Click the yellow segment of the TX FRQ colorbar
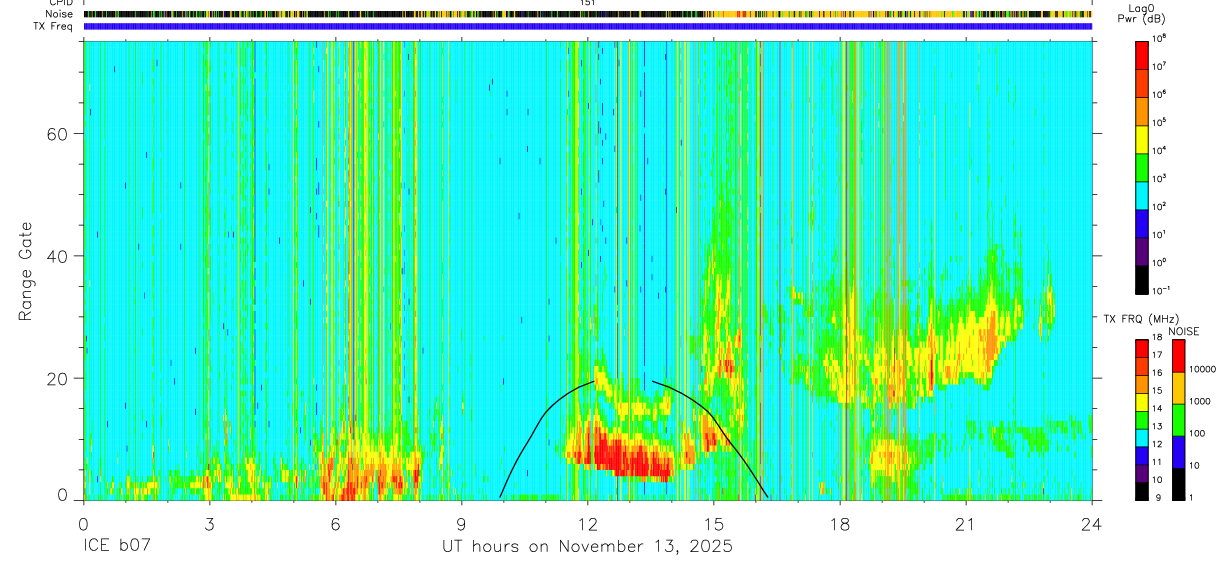This screenshot has width=1228, height=567. (x=1142, y=402)
